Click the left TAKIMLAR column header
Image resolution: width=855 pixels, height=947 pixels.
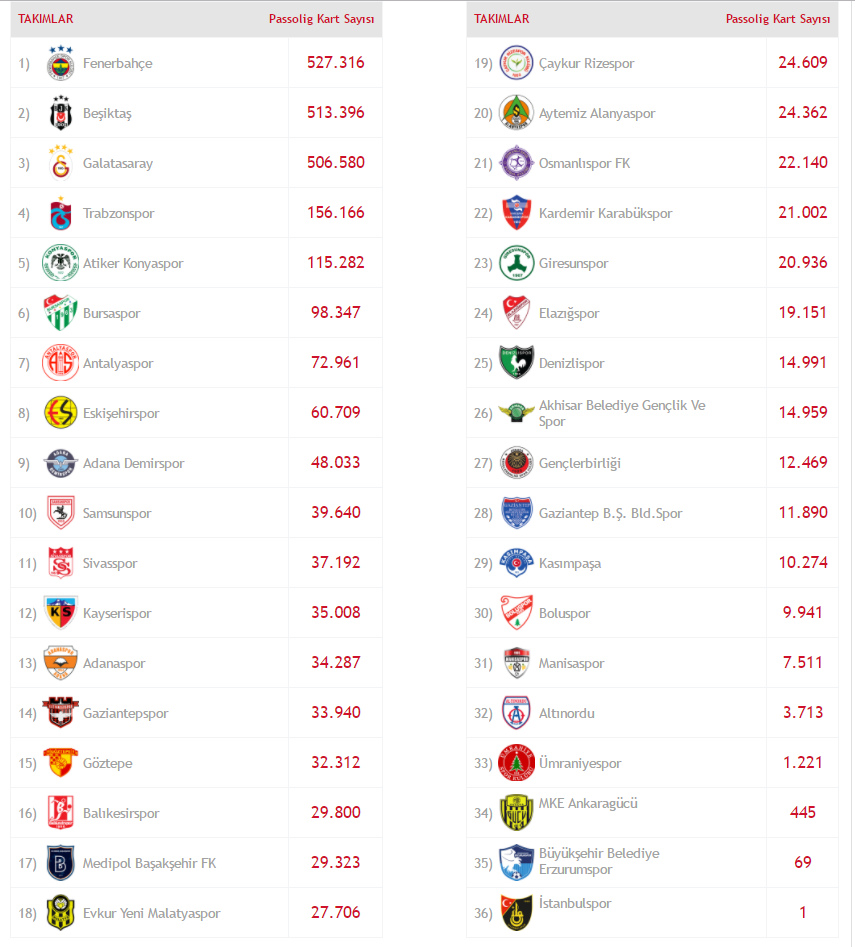pyautogui.click(x=46, y=19)
